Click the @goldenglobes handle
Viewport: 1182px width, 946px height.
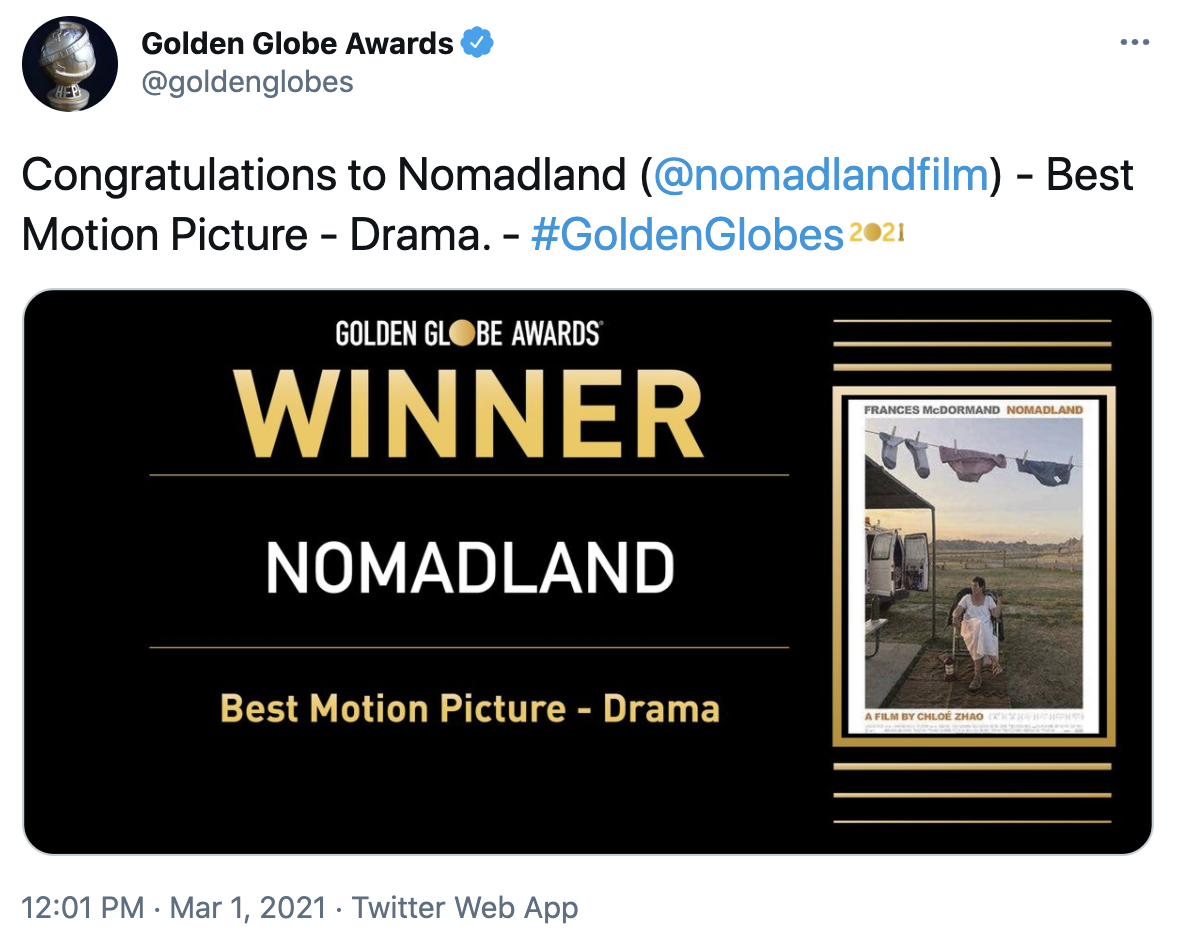point(247,81)
